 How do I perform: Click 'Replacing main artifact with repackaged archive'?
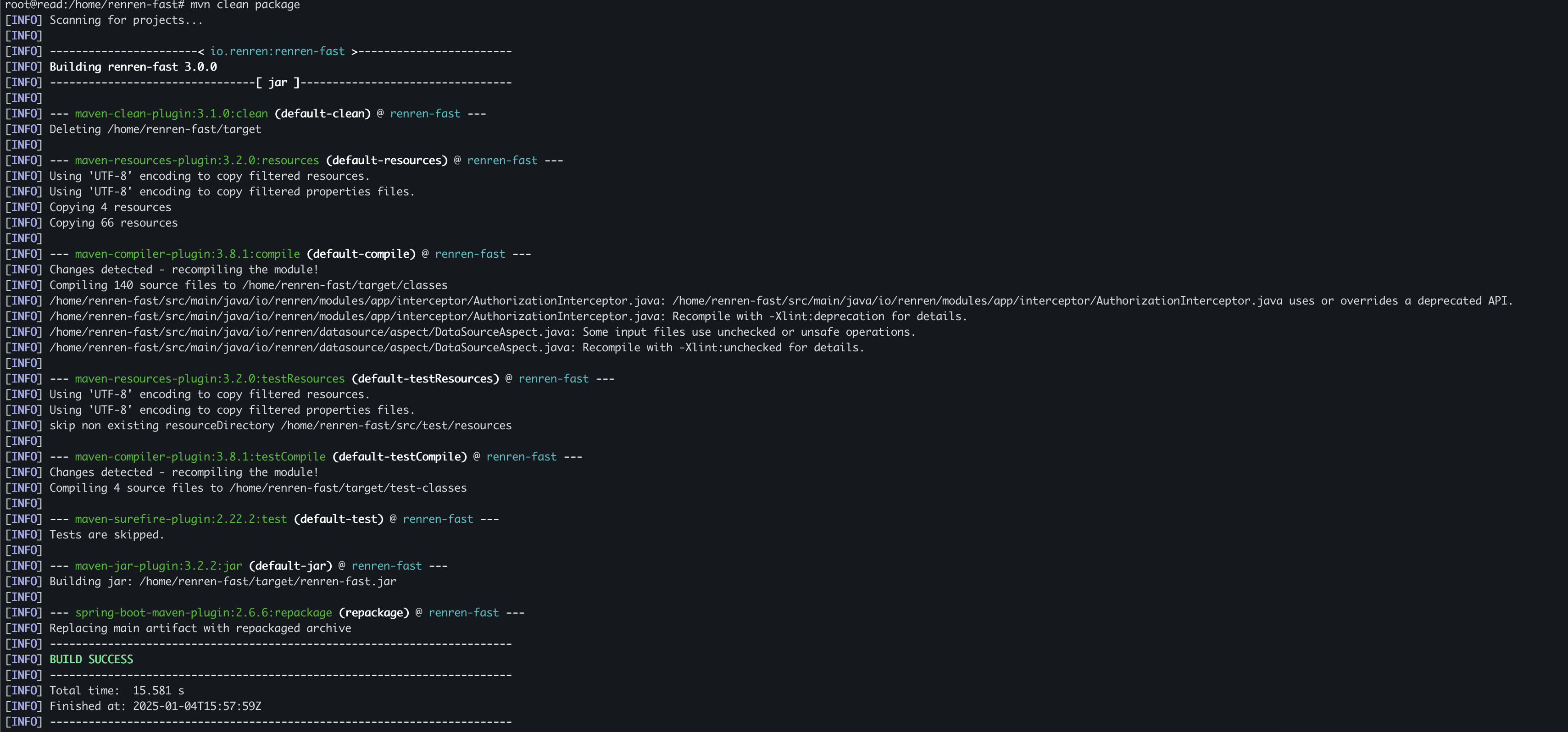[x=200, y=628]
